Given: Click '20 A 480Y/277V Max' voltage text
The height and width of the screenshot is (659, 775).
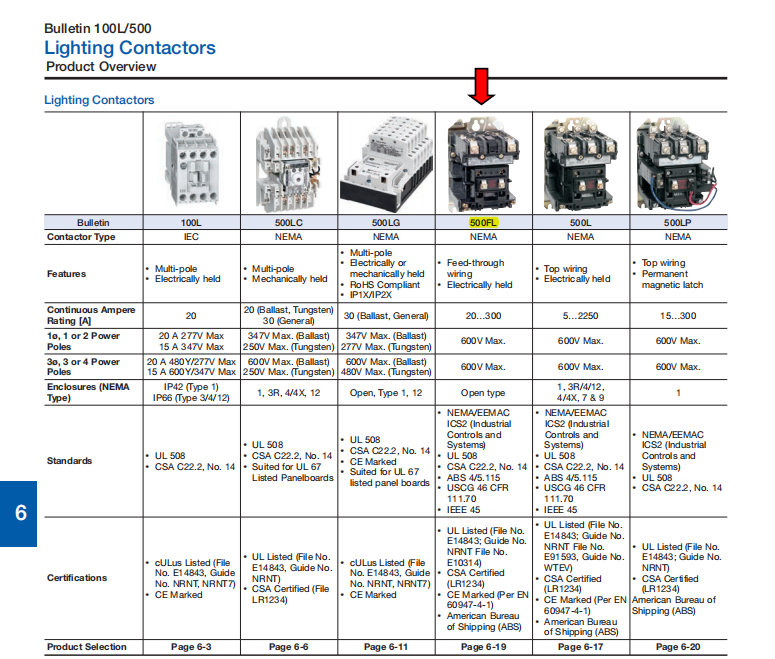Looking at the screenshot, I should (x=191, y=362).
